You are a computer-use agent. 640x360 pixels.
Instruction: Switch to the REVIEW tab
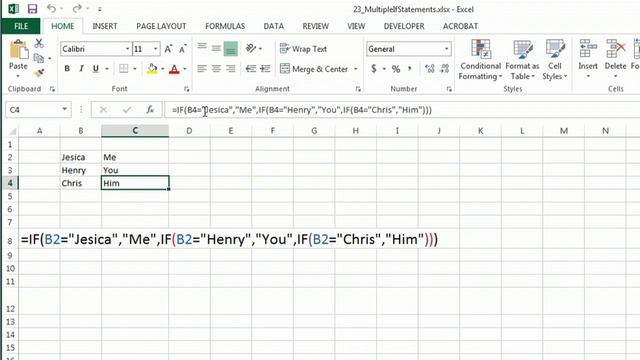click(x=316, y=26)
